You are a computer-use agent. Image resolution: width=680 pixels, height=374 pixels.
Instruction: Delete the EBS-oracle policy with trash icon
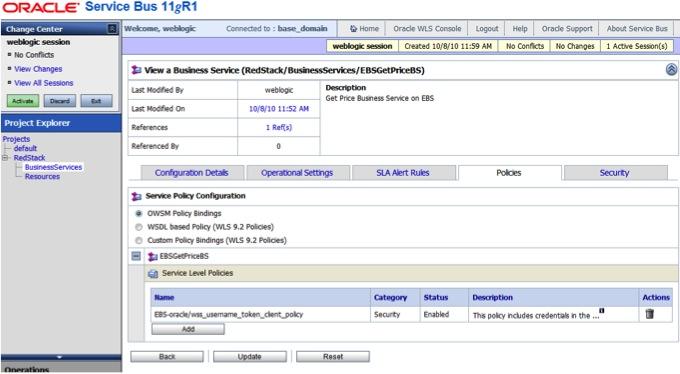[x=649, y=314]
